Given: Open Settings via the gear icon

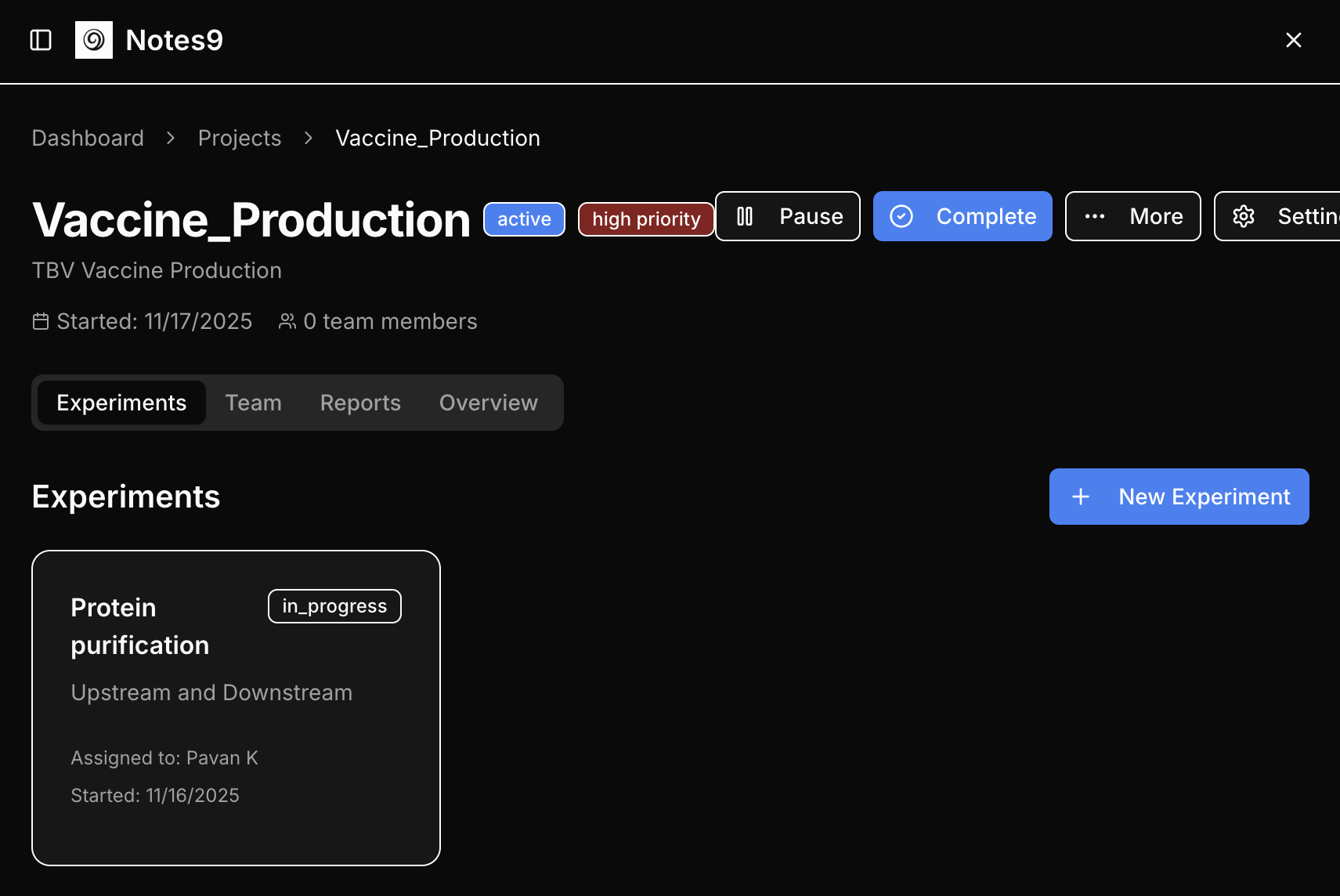Looking at the screenshot, I should (x=1244, y=216).
